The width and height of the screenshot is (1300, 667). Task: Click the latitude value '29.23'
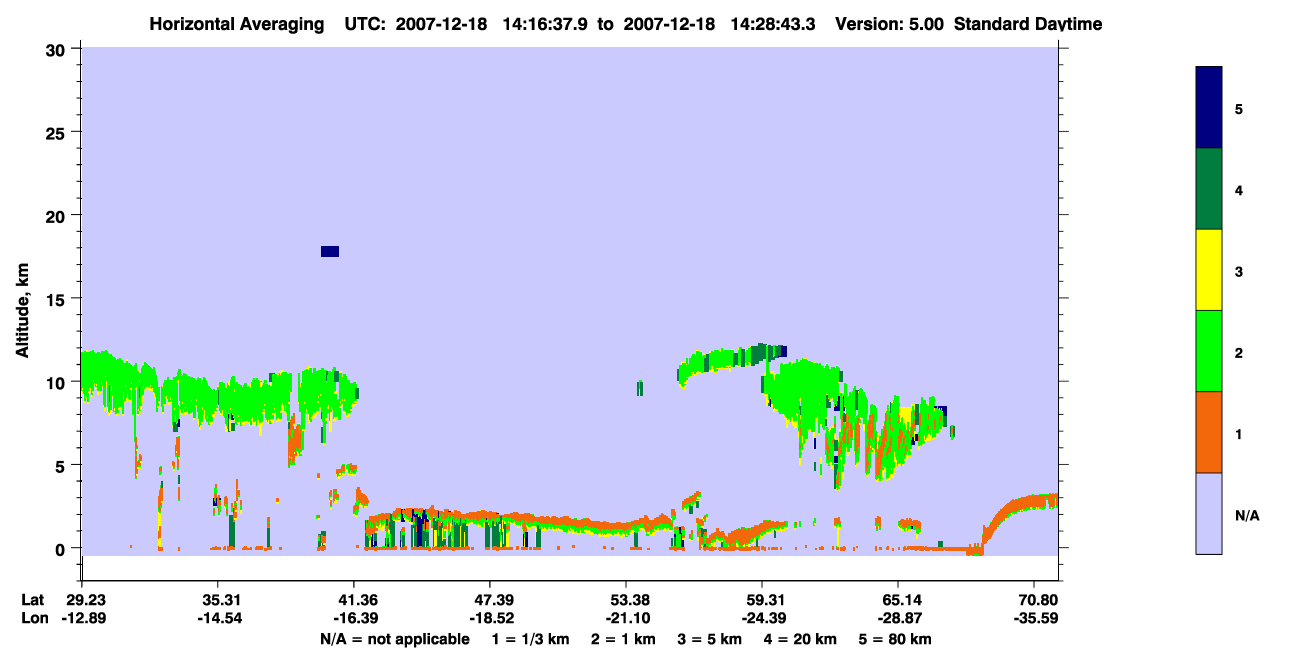(82, 600)
